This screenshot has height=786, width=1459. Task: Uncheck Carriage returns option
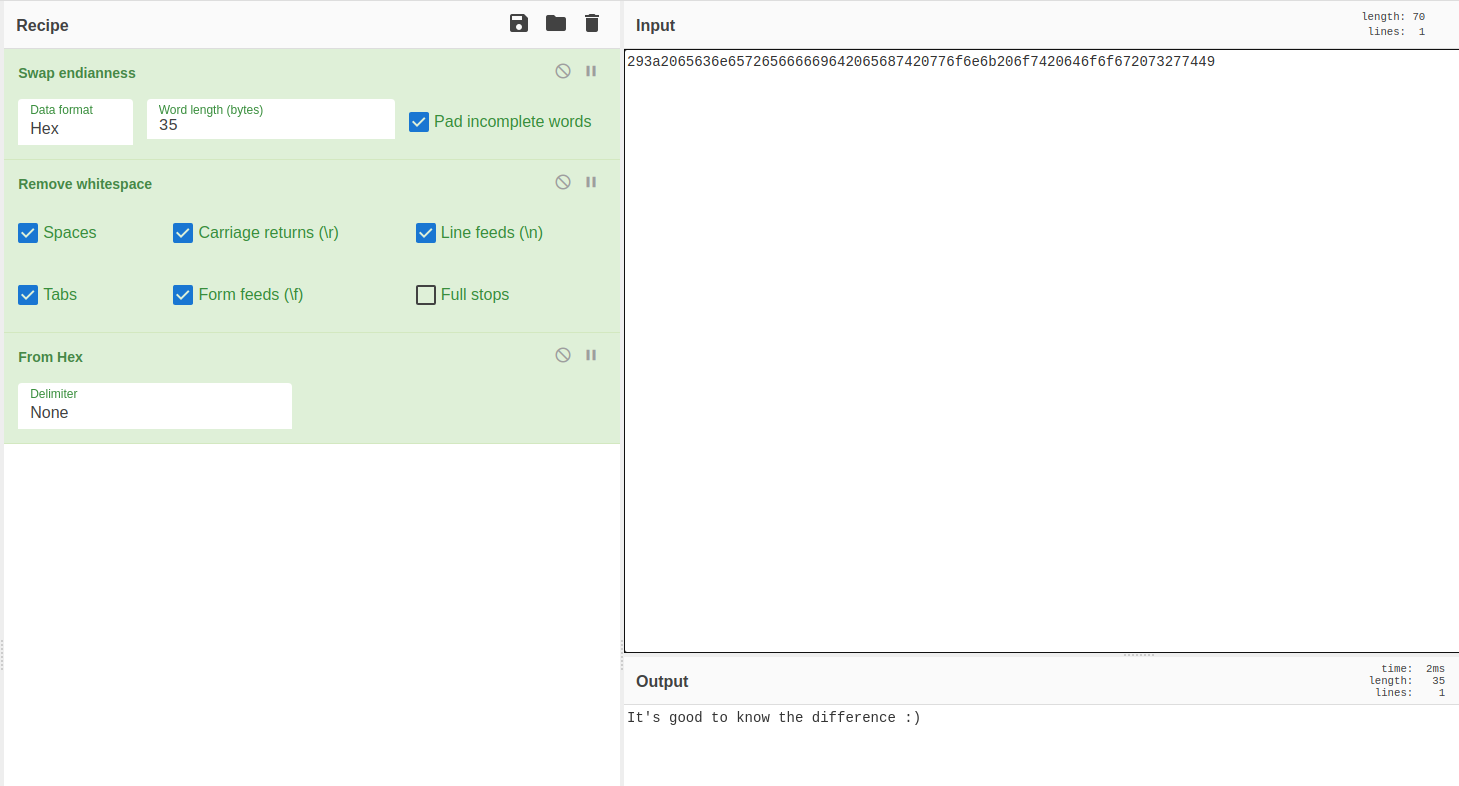click(x=183, y=233)
